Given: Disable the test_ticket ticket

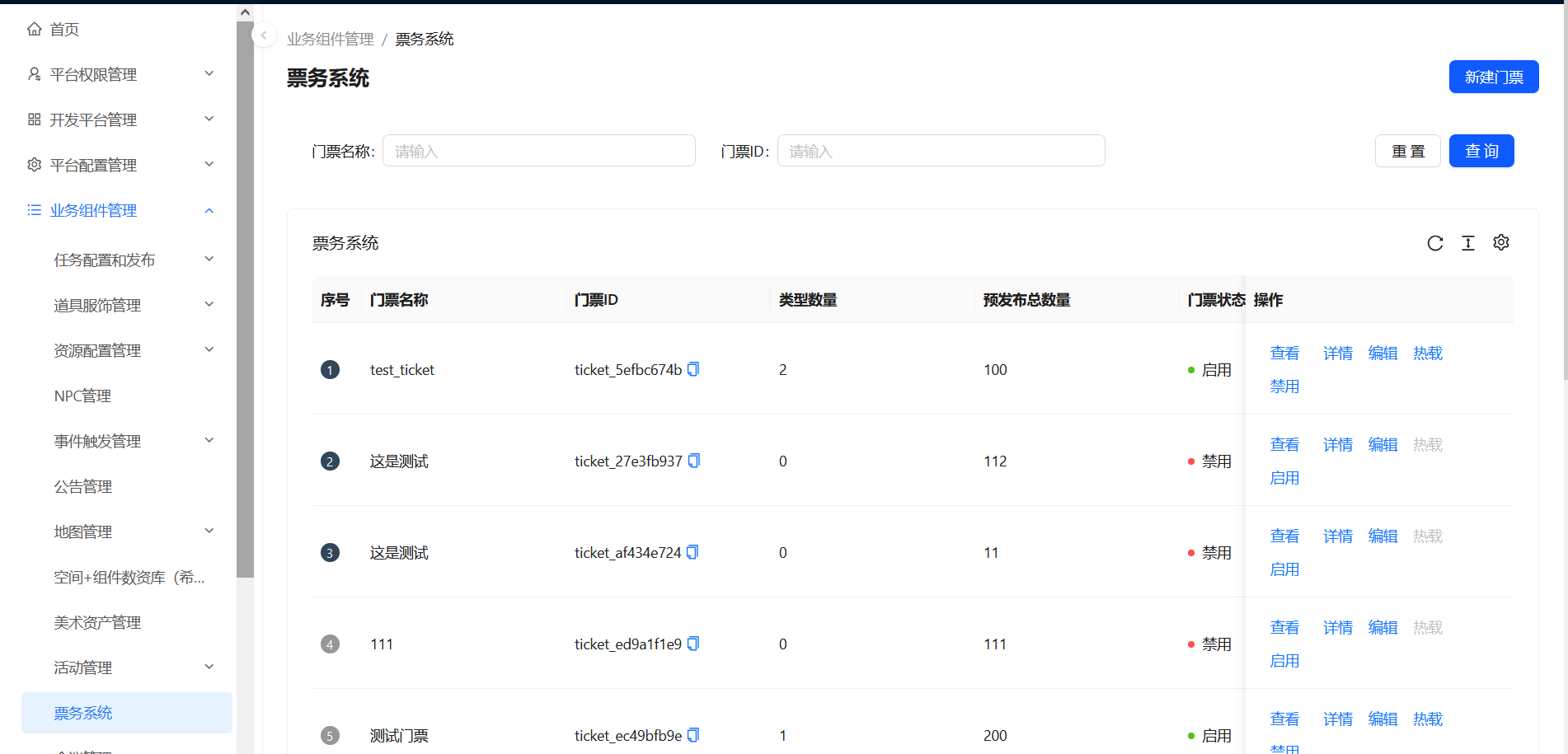Looking at the screenshot, I should coord(1284,386).
